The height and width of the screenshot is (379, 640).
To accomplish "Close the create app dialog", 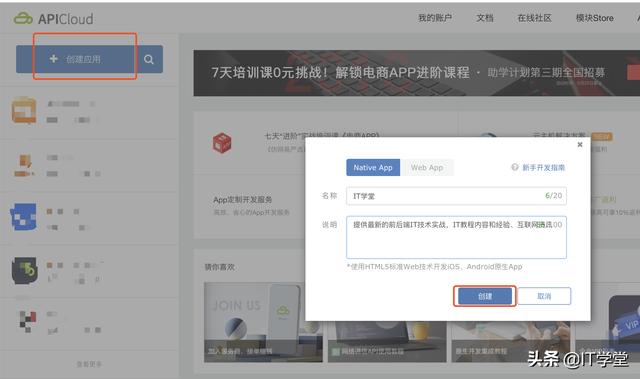I will point(580,144).
